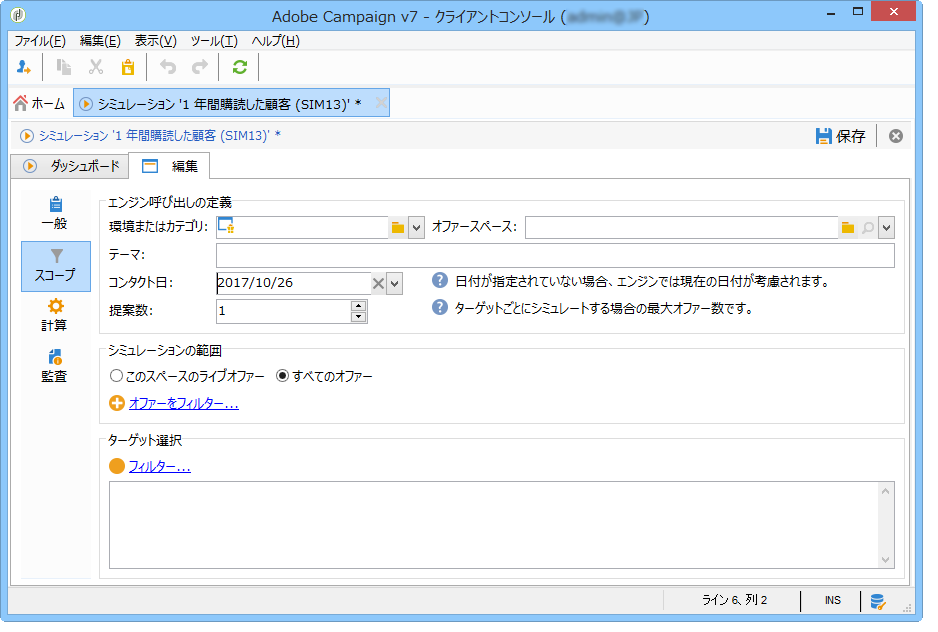
Task: Increase 提案数 with up arrow
Action: (358, 306)
